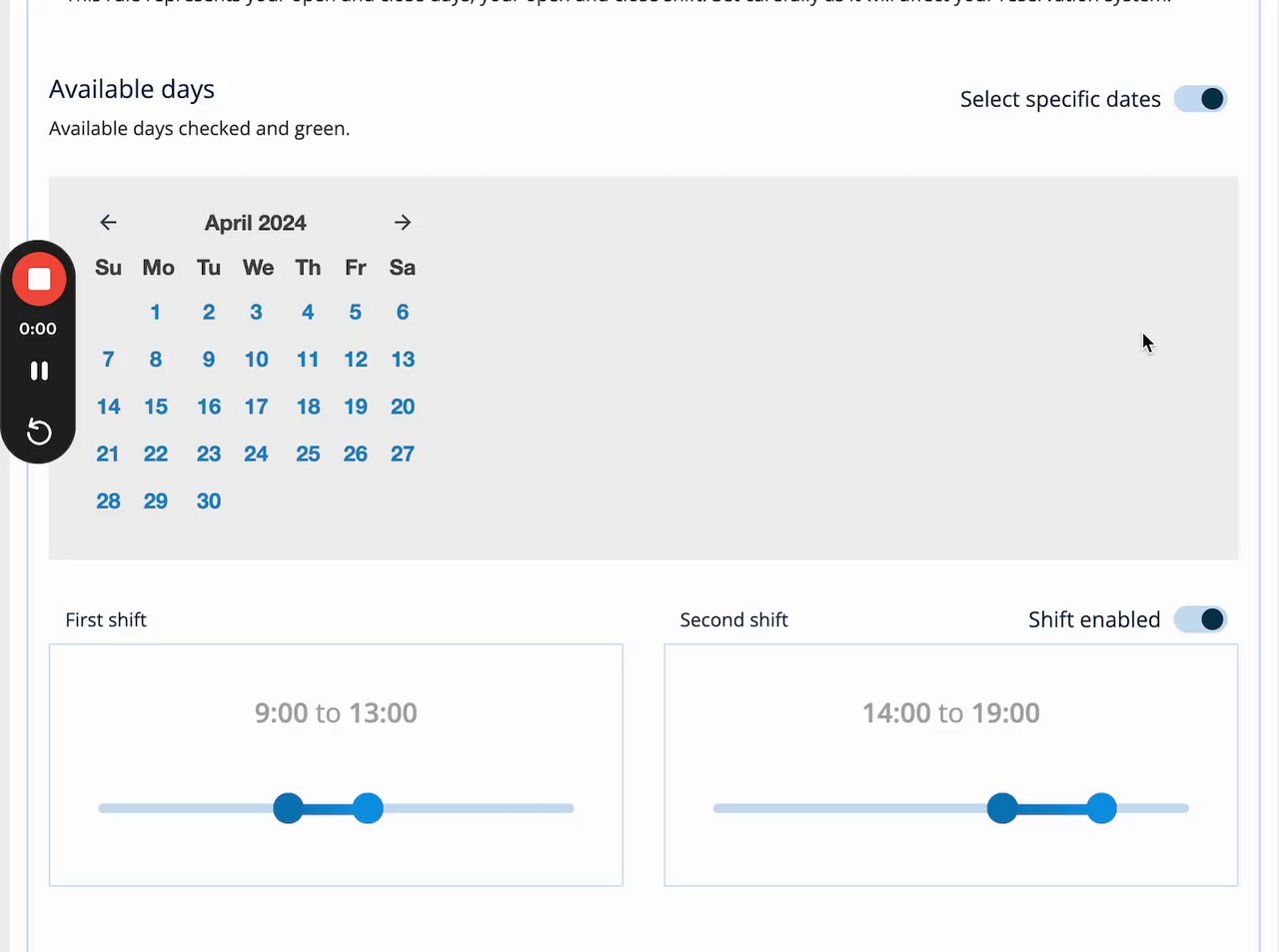Select April 30 on the calendar
The height and width of the screenshot is (952, 1279).
click(209, 501)
